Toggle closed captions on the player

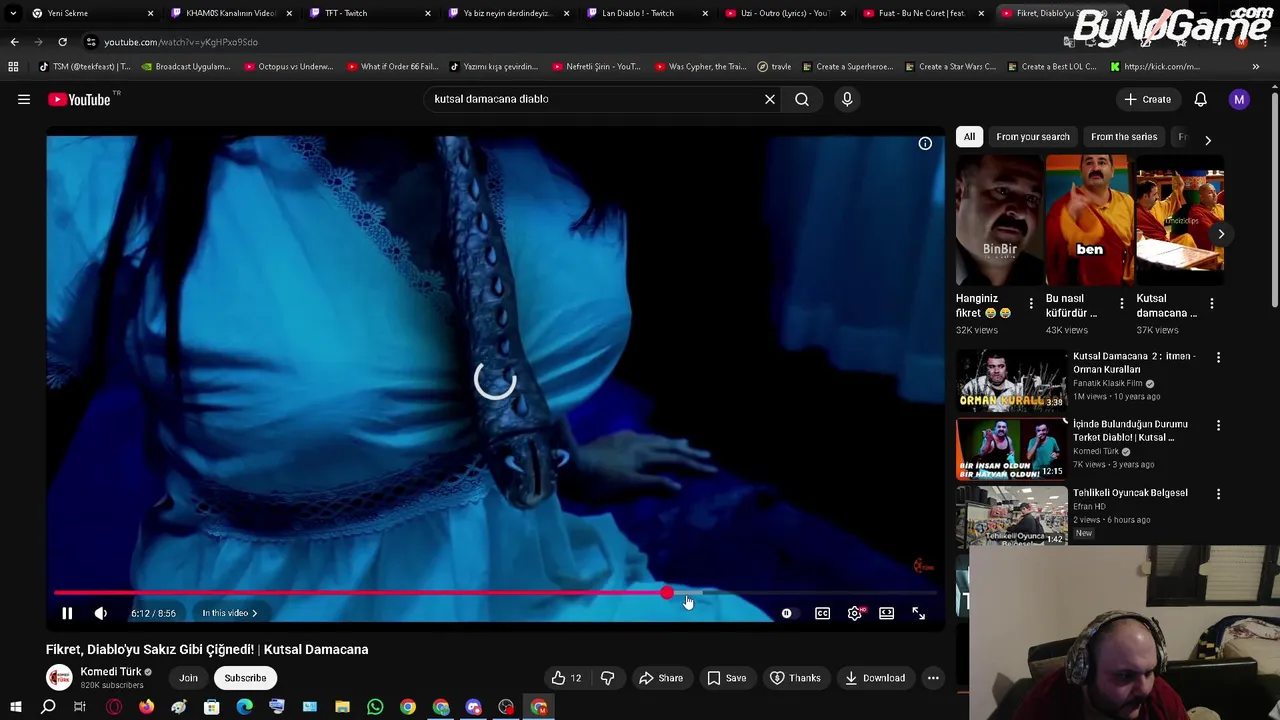point(822,613)
